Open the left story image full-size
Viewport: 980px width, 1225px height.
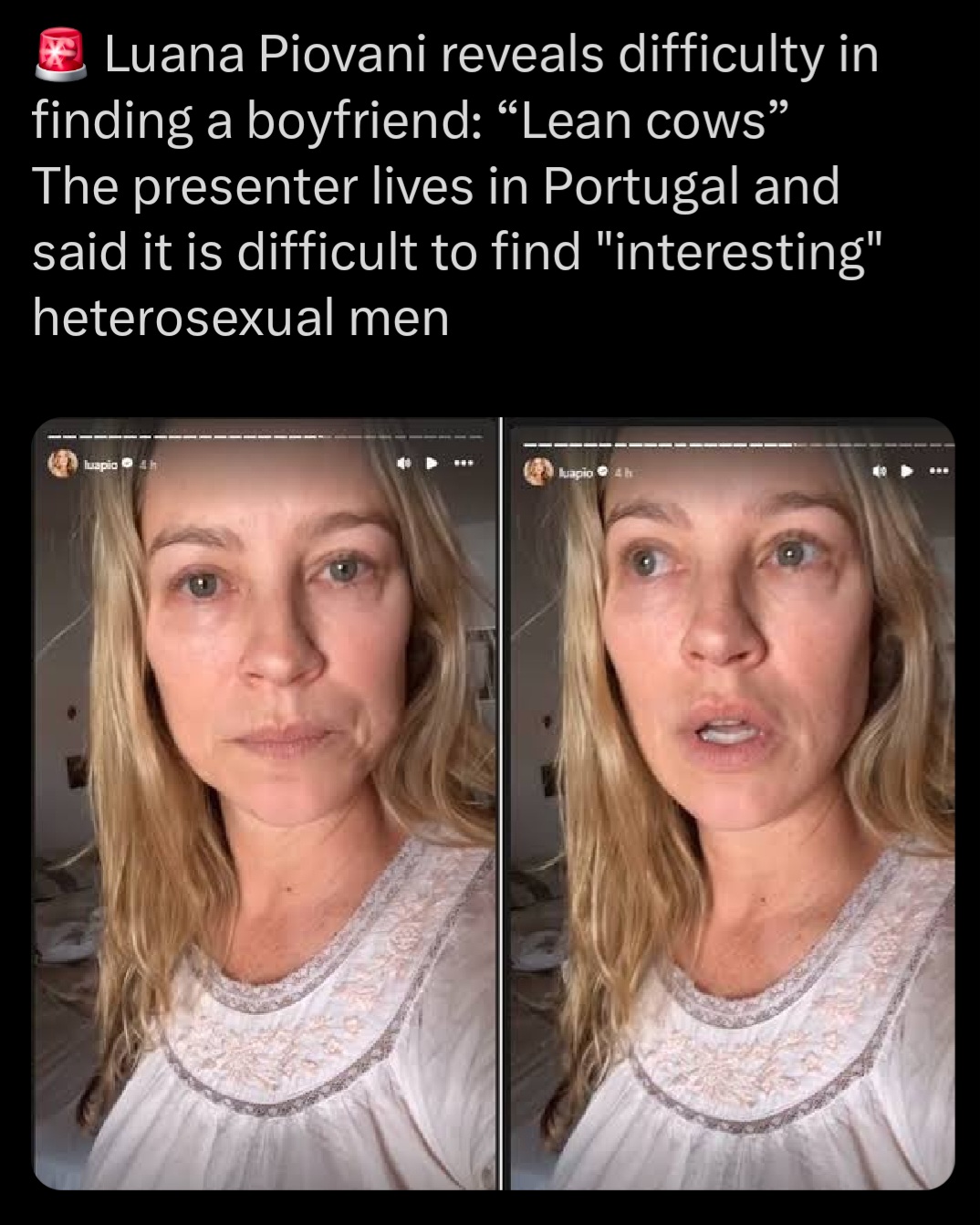pyautogui.click(x=266, y=803)
